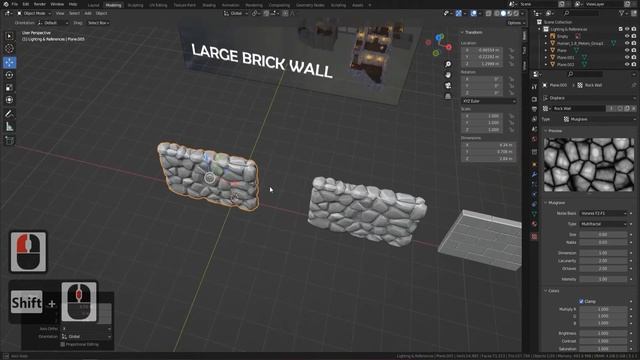Open Modifier properties wrench tab
Image resolution: width=640 pixels, height=360 pixels.
[534, 174]
